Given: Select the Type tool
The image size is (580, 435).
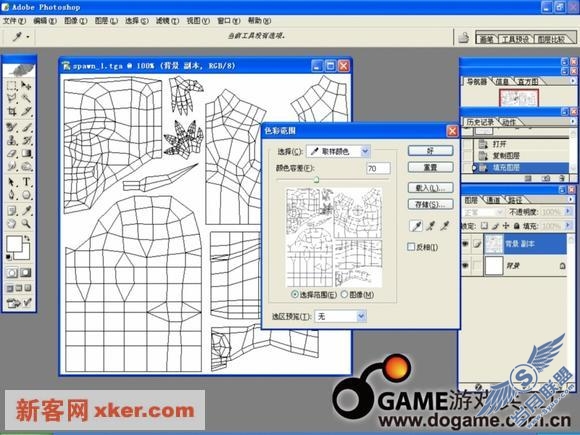Looking at the screenshot, I should tap(27, 182).
